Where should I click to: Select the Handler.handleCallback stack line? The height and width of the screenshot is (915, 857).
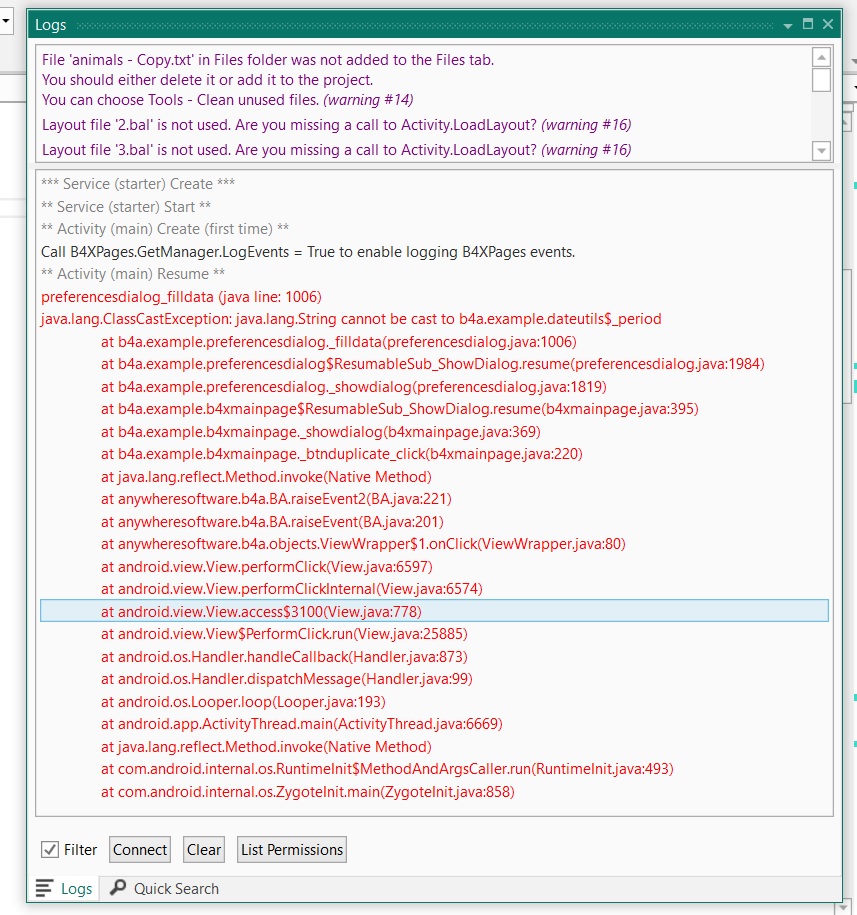point(284,656)
